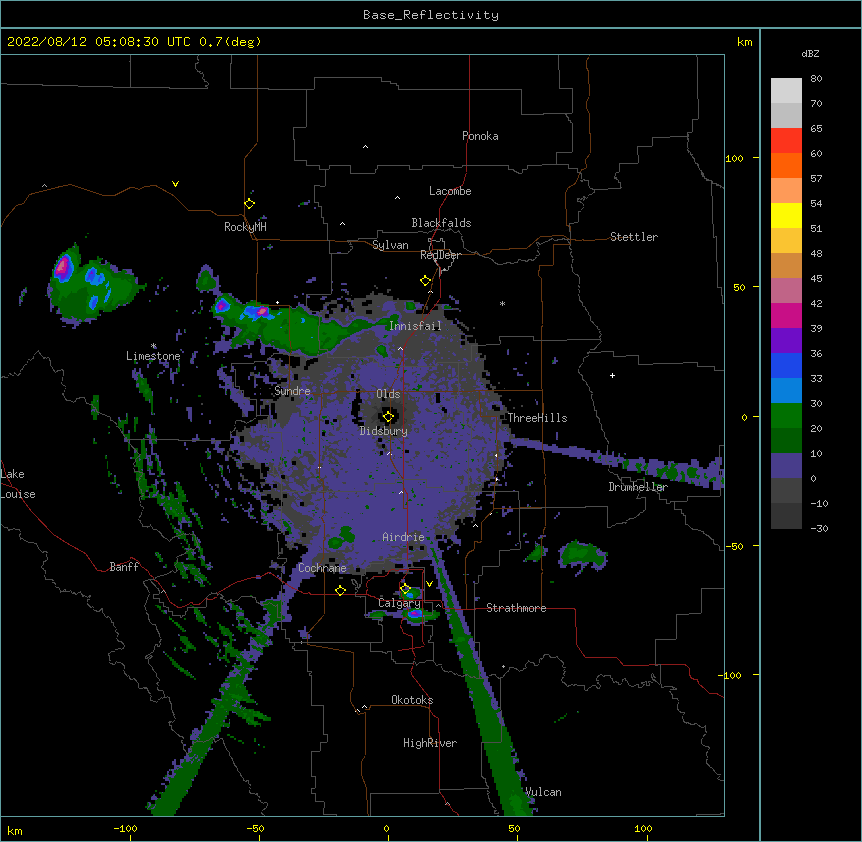Click the Strathmore city label

[516, 608]
